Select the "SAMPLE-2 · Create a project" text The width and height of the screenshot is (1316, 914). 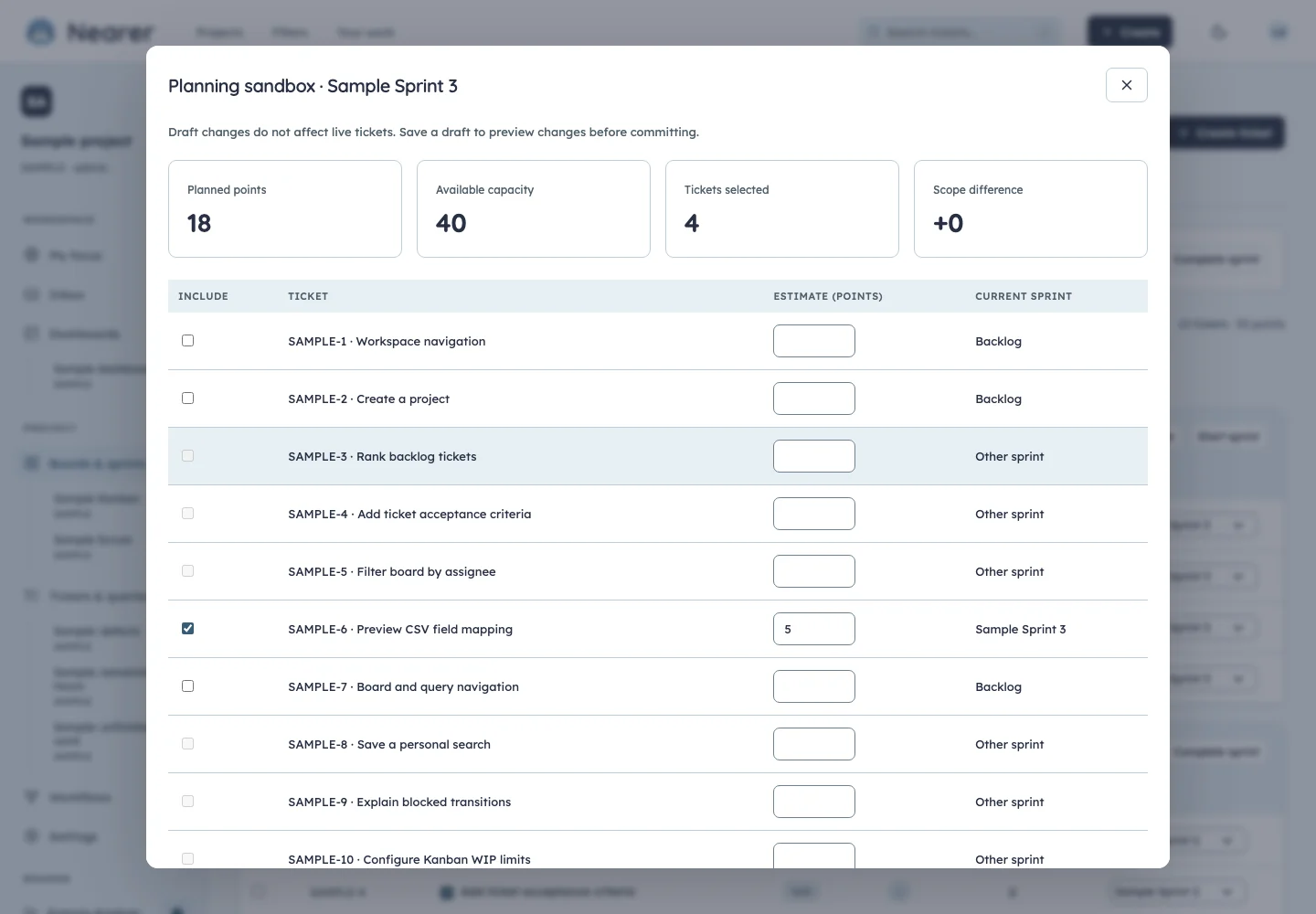[x=368, y=399]
